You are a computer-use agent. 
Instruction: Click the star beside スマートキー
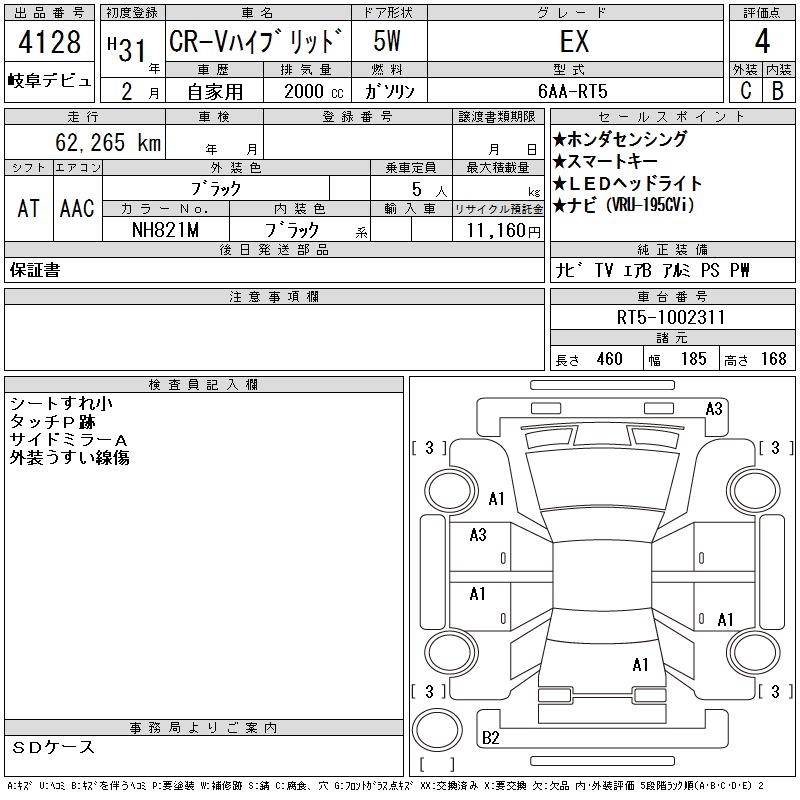(560, 161)
